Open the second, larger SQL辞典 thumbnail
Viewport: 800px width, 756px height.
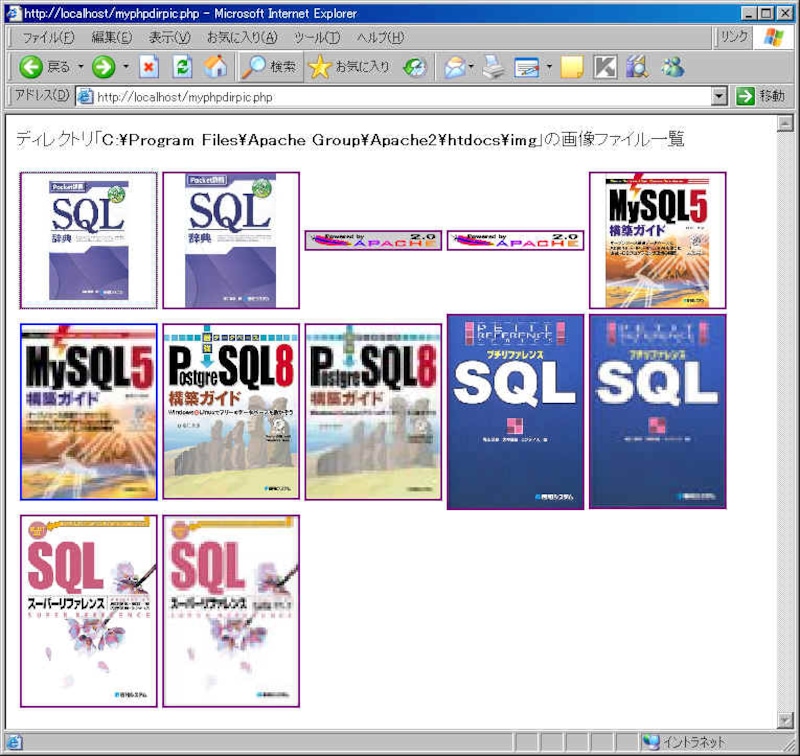(x=231, y=240)
